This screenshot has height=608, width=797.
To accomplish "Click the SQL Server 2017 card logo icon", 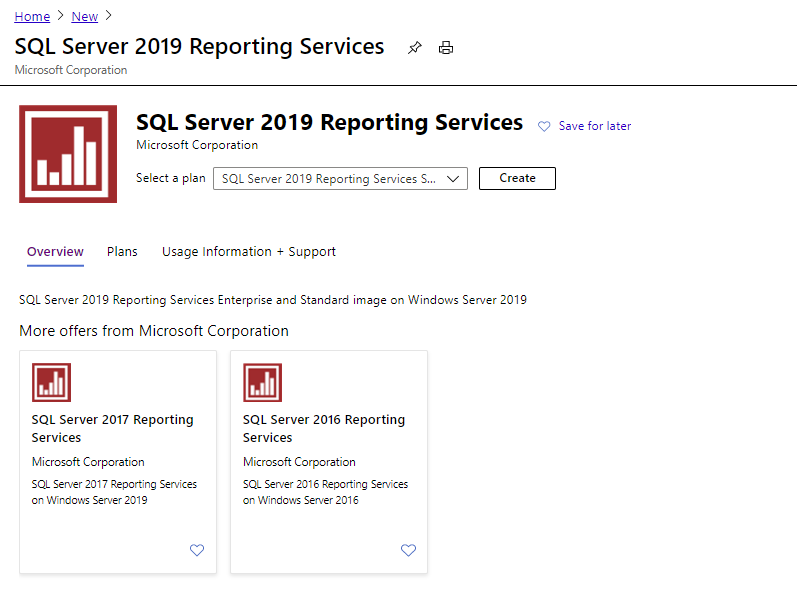I will 51,382.
